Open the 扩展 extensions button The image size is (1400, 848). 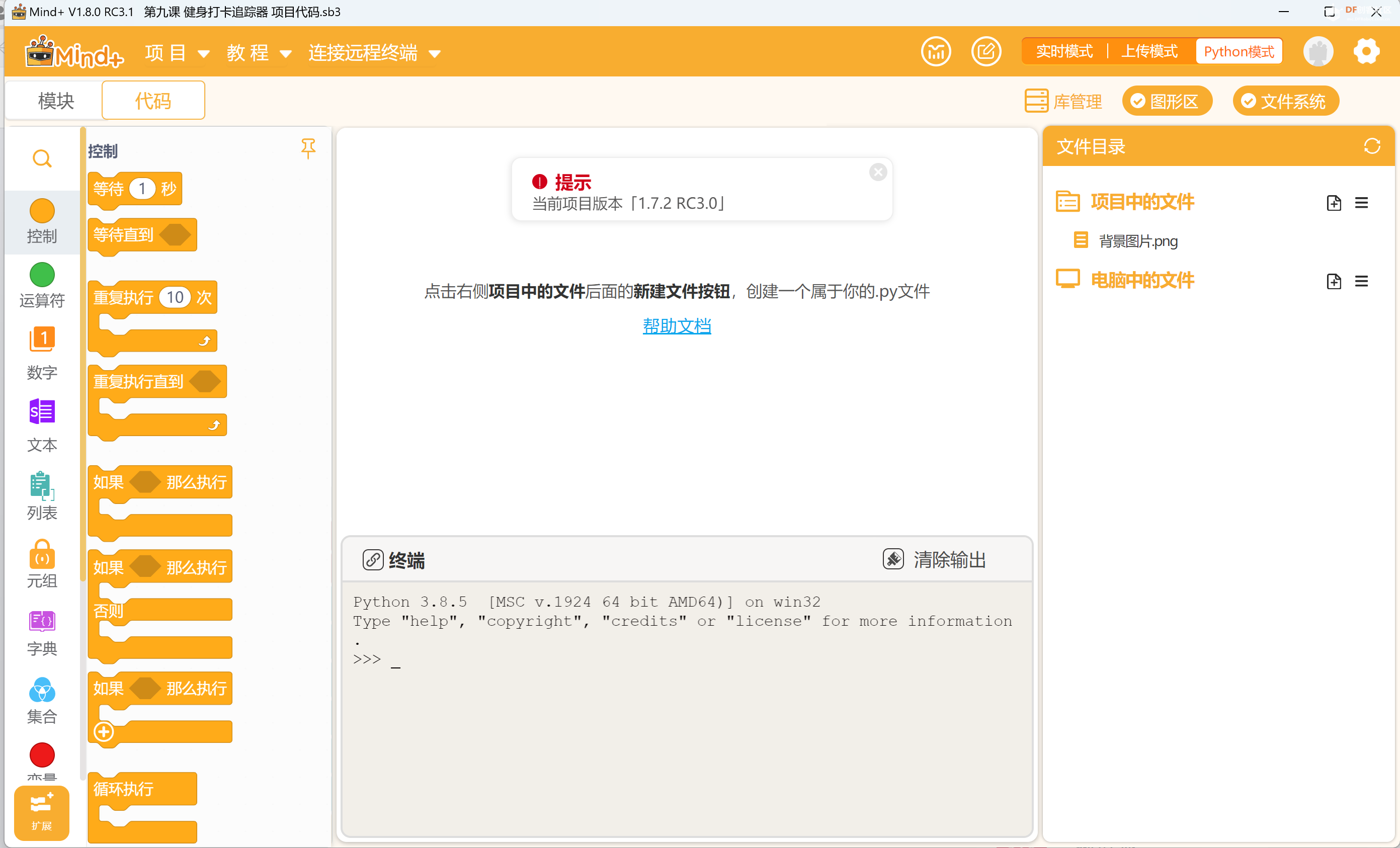pyautogui.click(x=41, y=812)
